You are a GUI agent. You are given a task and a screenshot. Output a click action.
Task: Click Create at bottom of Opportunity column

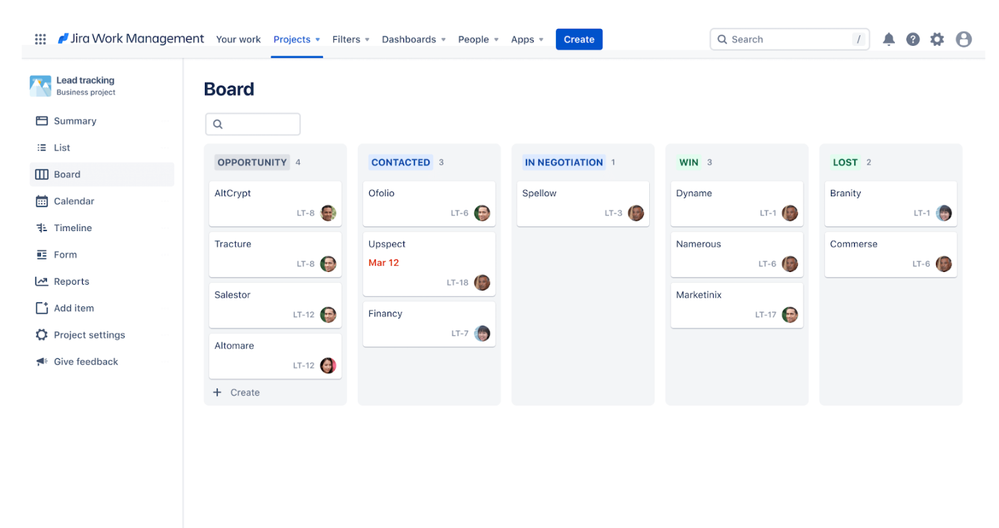click(x=236, y=392)
